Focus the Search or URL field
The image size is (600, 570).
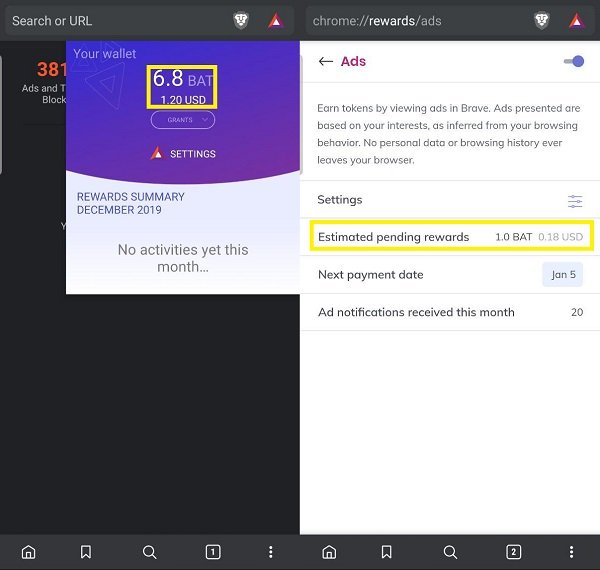(x=149, y=21)
